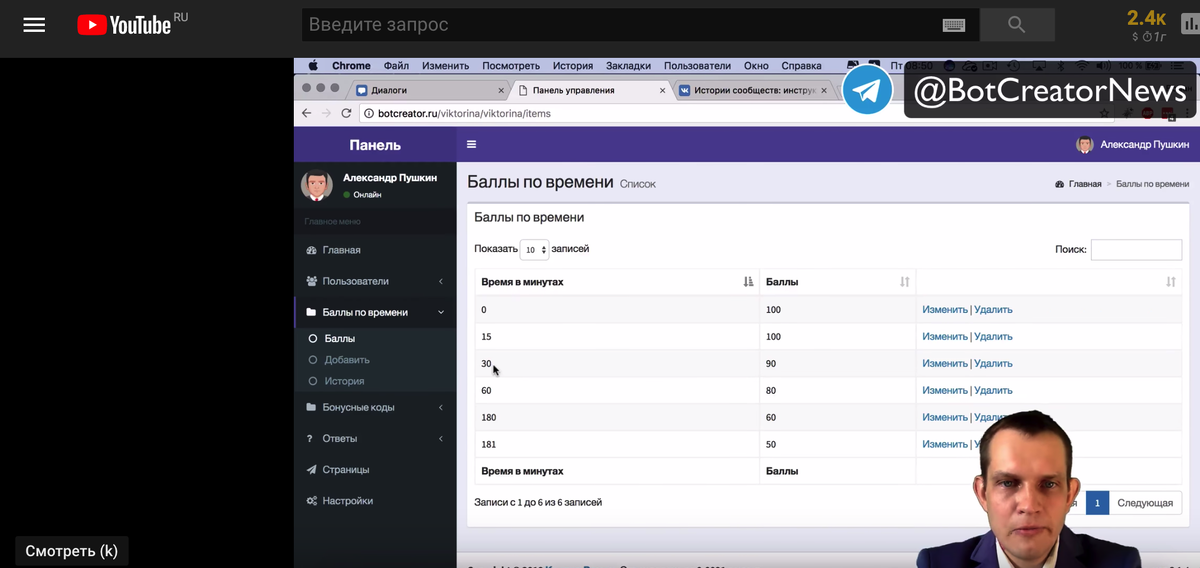Screen dimensions: 1200x568
Task: Click Удалить link for the 30 minutes row
Action: click(x=993, y=364)
